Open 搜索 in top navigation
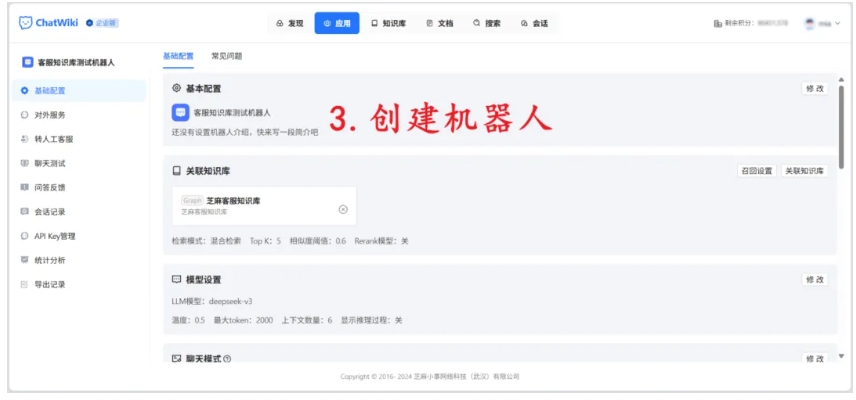 click(486, 23)
